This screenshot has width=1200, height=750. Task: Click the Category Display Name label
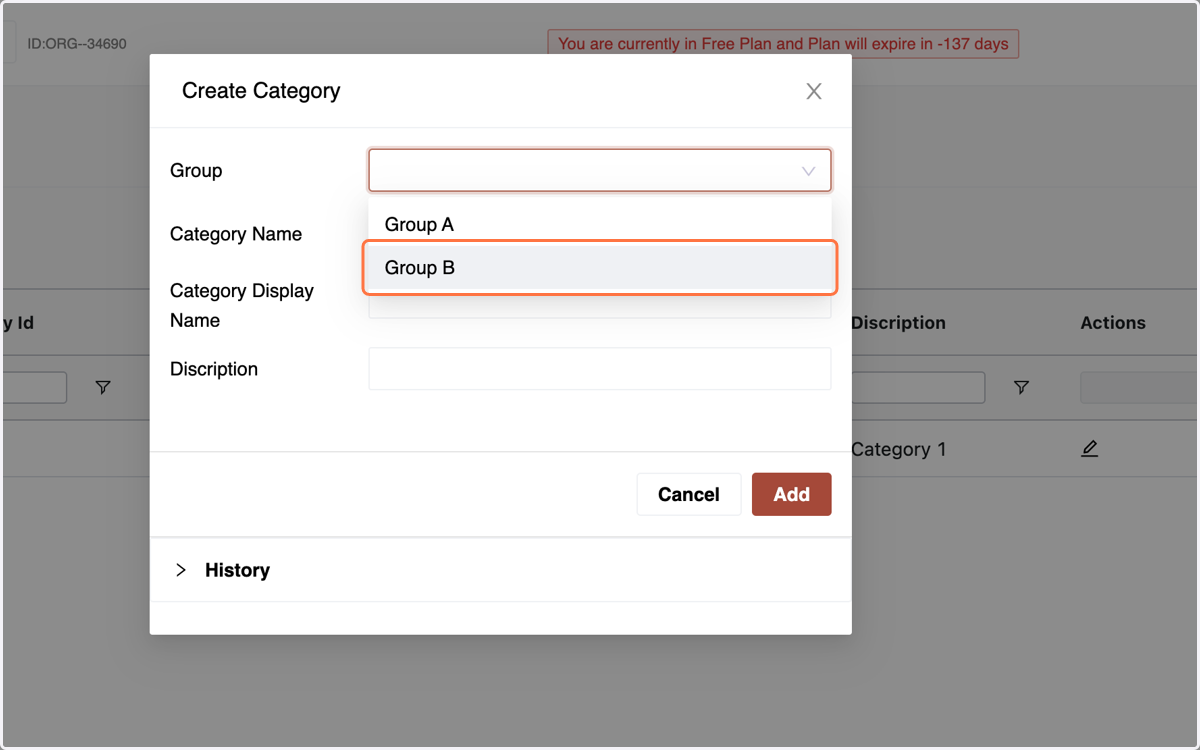pyautogui.click(x=242, y=306)
